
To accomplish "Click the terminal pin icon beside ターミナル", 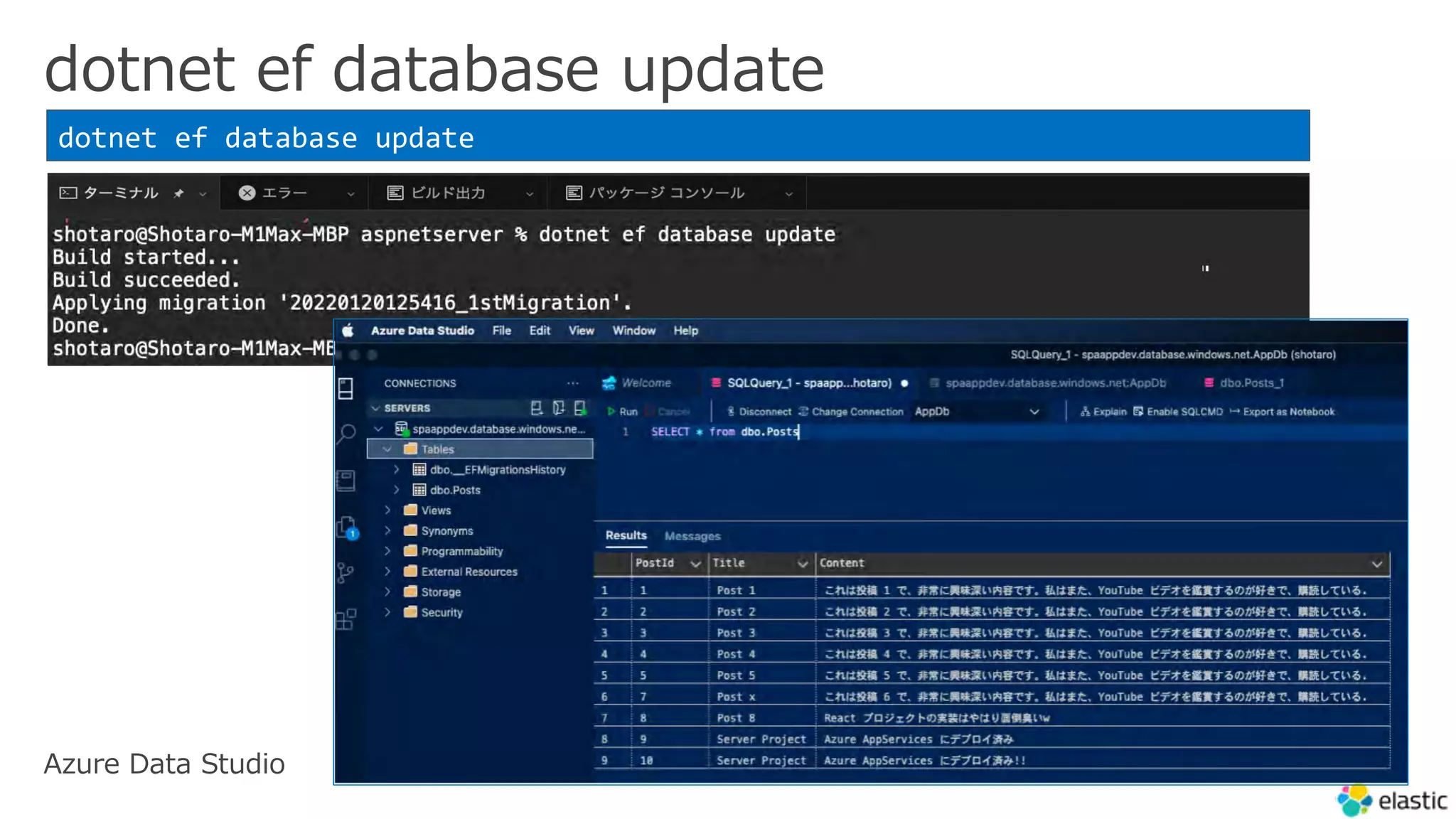I will coord(179,193).
